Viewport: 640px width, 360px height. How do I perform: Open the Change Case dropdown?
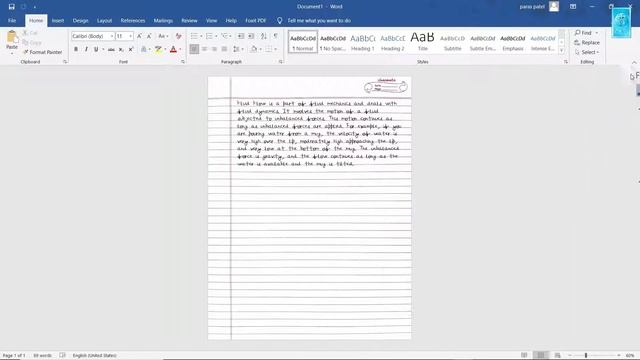pyautogui.click(x=163, y=36)
